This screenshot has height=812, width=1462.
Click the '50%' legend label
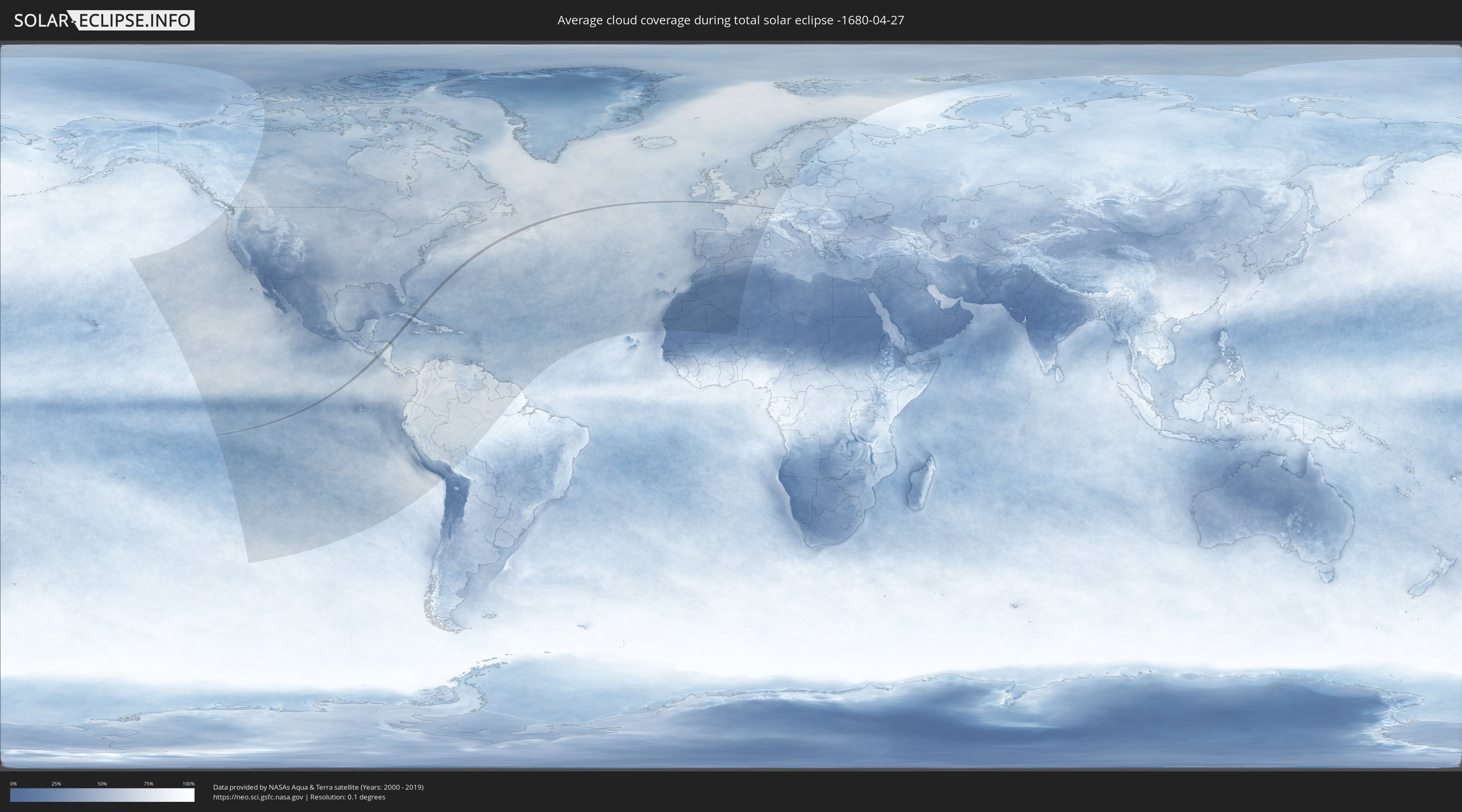[102, 784]
